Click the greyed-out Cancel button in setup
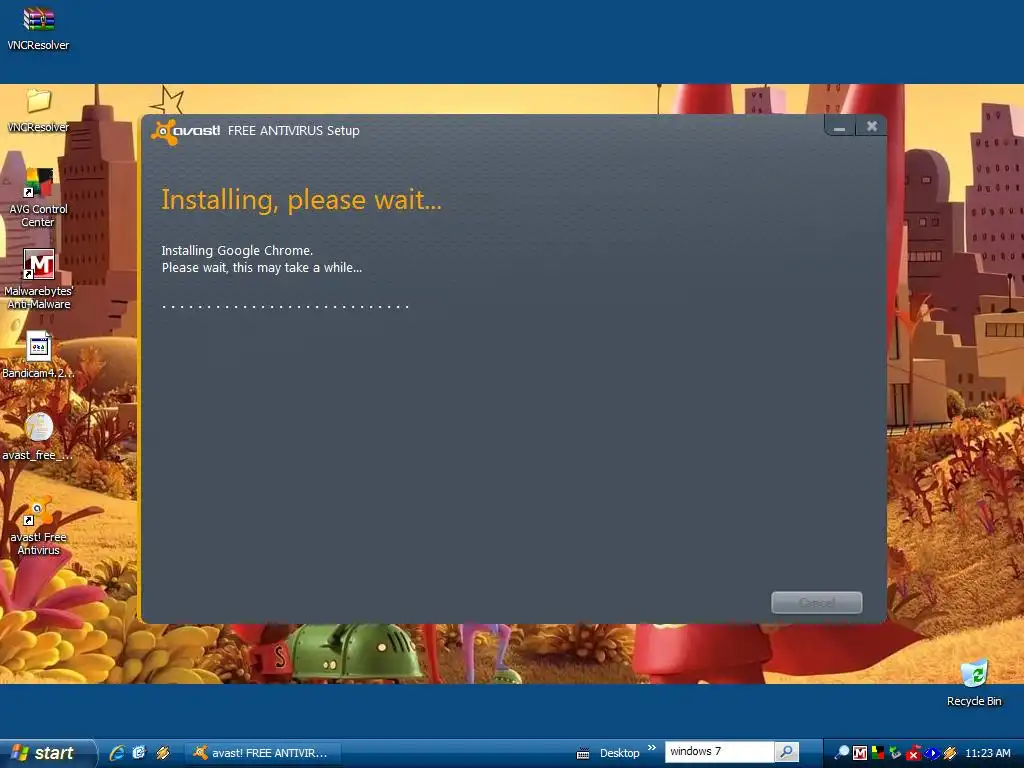Image resolution: width=1024 pixels, height=768 pixels. pyautogui.click(x=816, y=602)
